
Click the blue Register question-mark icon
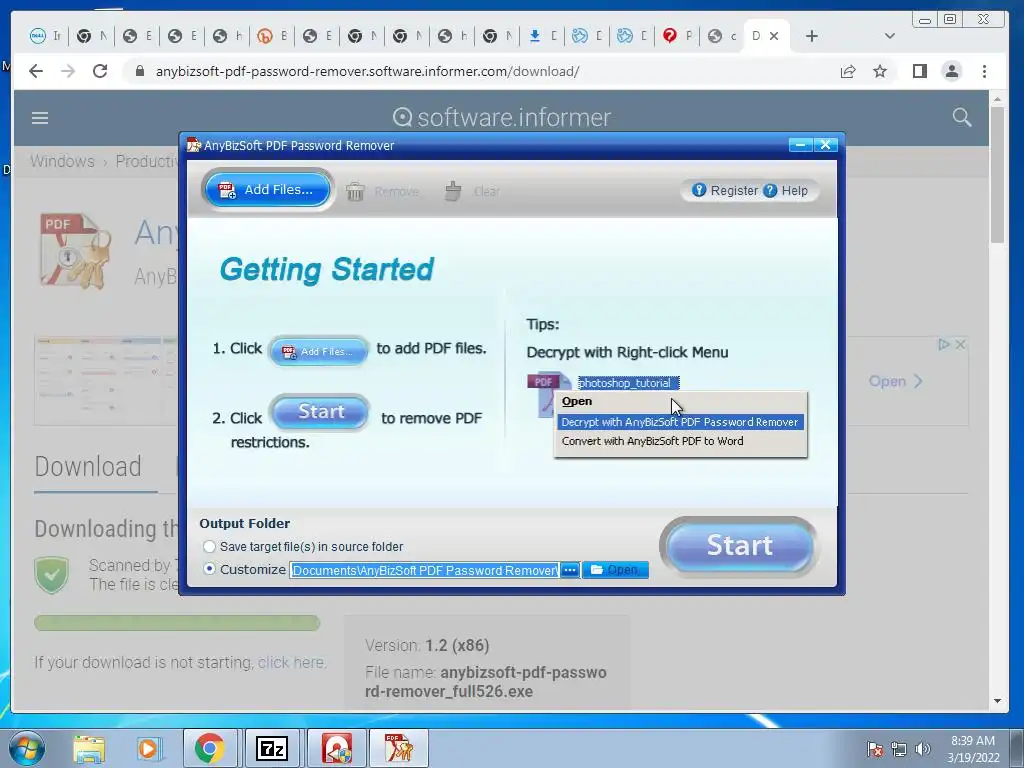pyautogui.click(x=699, y=190)
